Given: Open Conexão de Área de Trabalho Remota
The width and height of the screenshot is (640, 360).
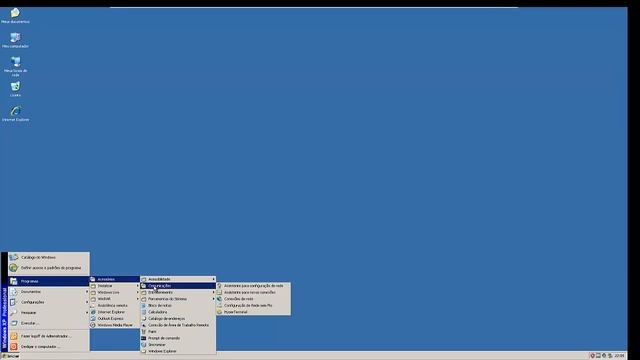Looking at the screenshot, I should tap(178, 325).
